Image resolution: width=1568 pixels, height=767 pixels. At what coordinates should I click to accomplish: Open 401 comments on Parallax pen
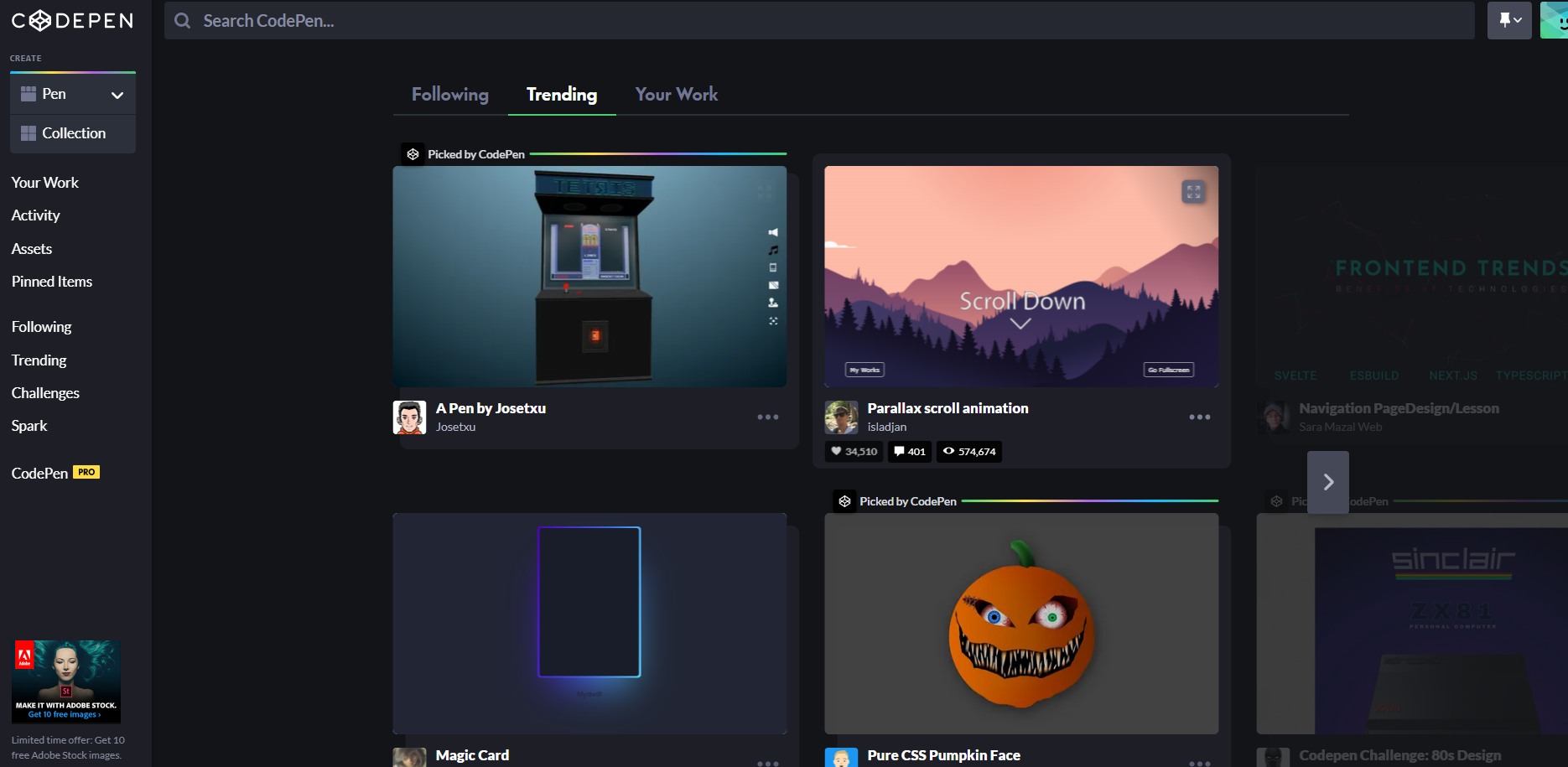coord(910,452)
